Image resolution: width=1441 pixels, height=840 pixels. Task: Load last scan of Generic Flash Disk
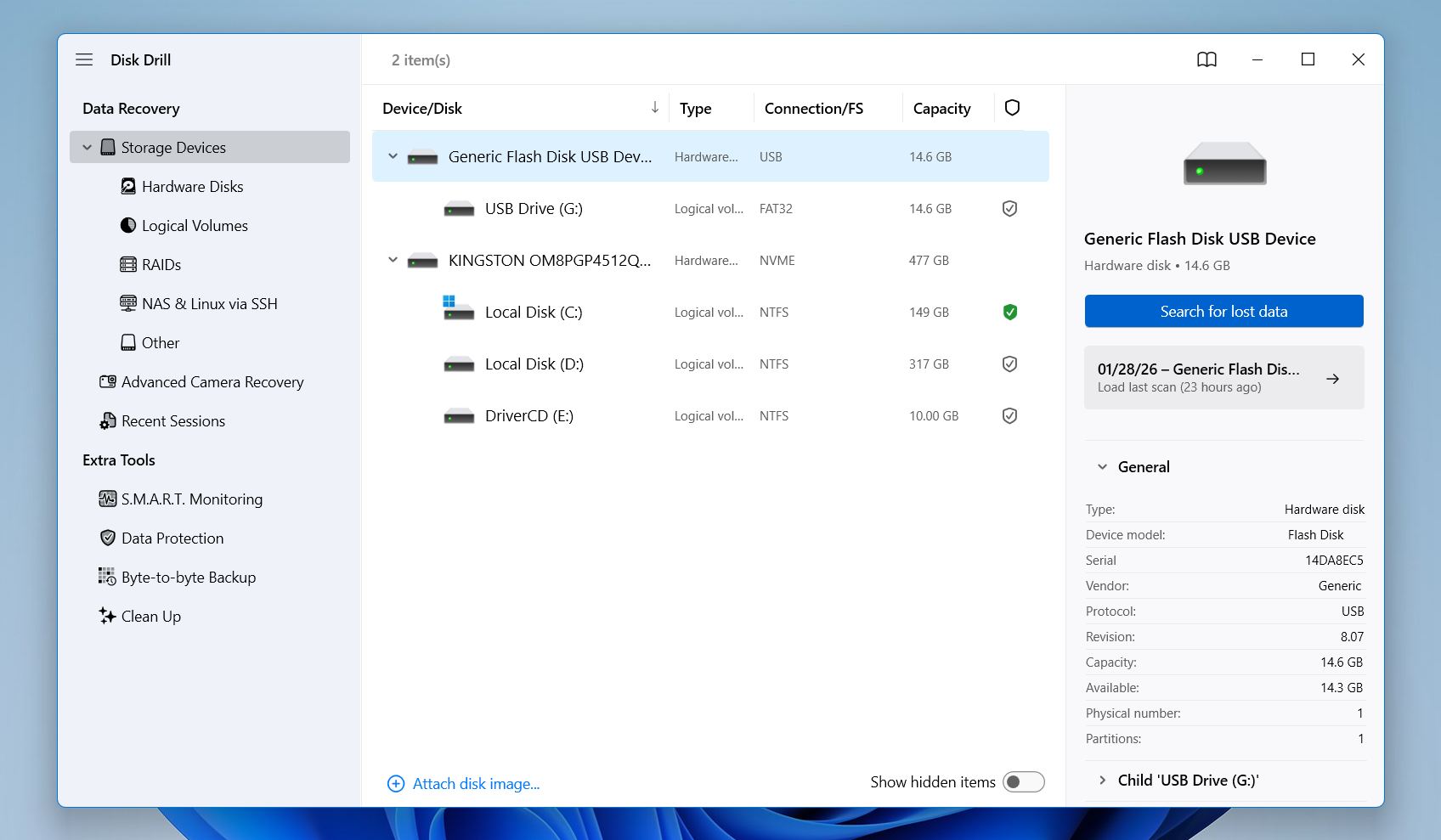click(1223, 378)
